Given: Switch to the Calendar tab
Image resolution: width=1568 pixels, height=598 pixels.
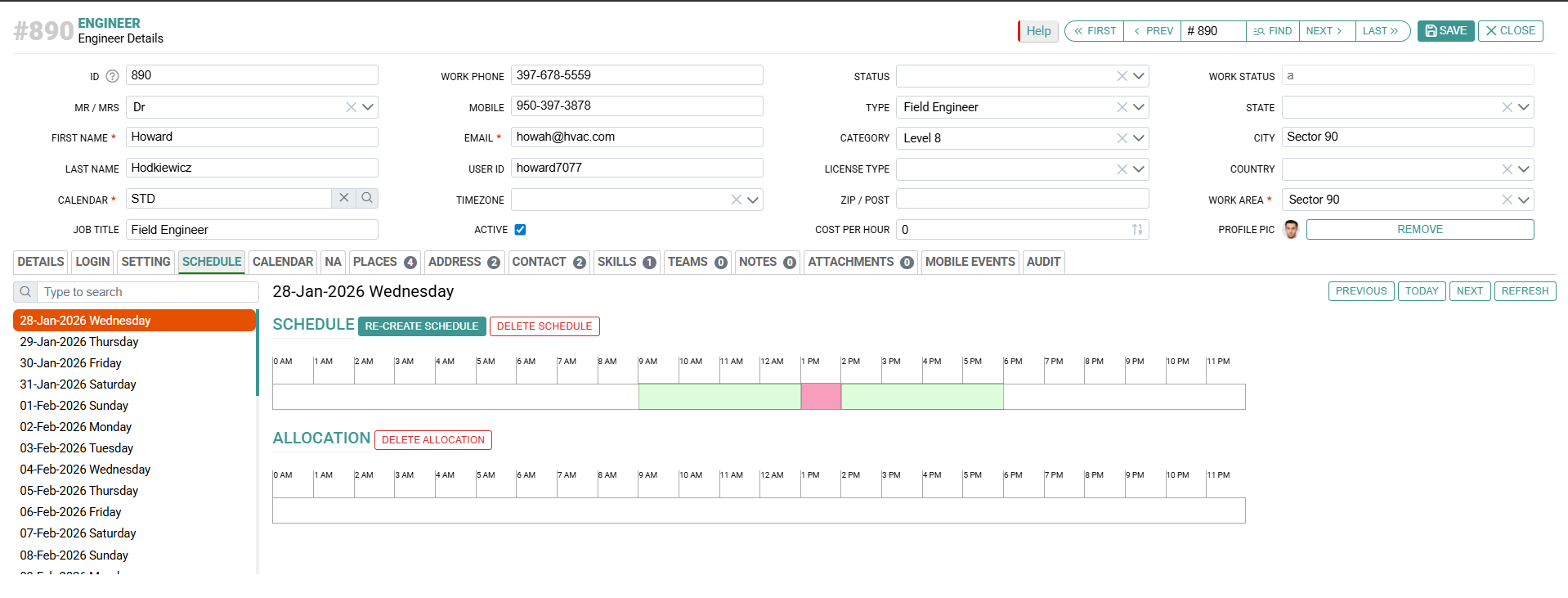Looking at the screenshot, I should point(283,262).
